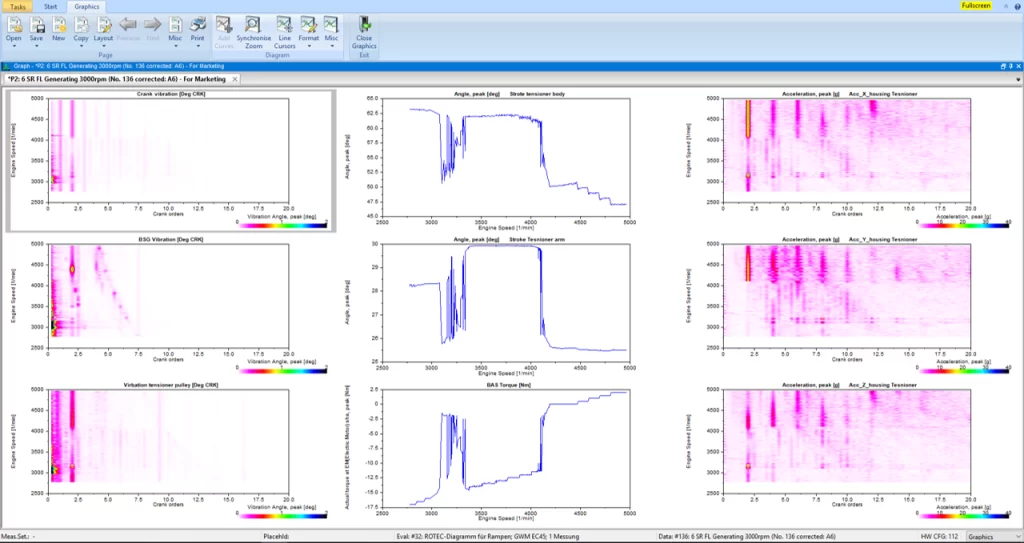Image resolution: width=1024 pixels, height=543 pixels.
Task: Click Close Graphics exit icon
Action: click(364, 25)
